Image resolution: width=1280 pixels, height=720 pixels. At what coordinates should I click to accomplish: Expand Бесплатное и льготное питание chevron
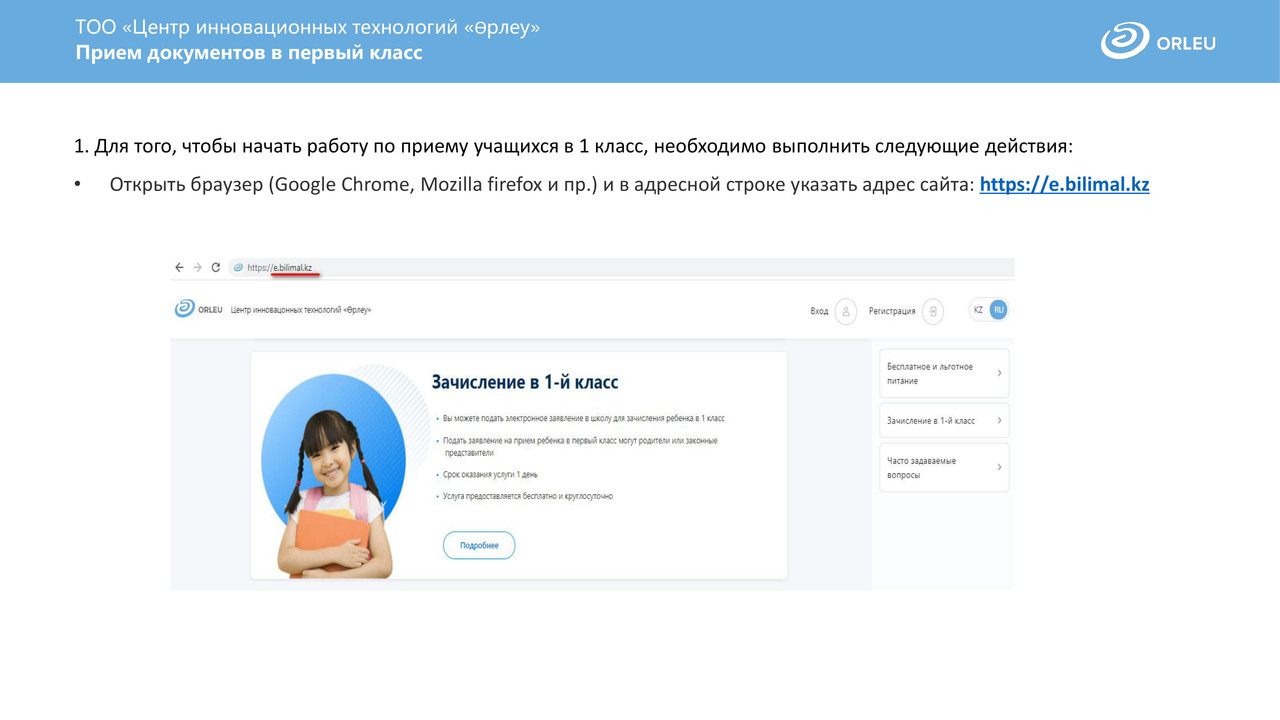tap(999, 373)
